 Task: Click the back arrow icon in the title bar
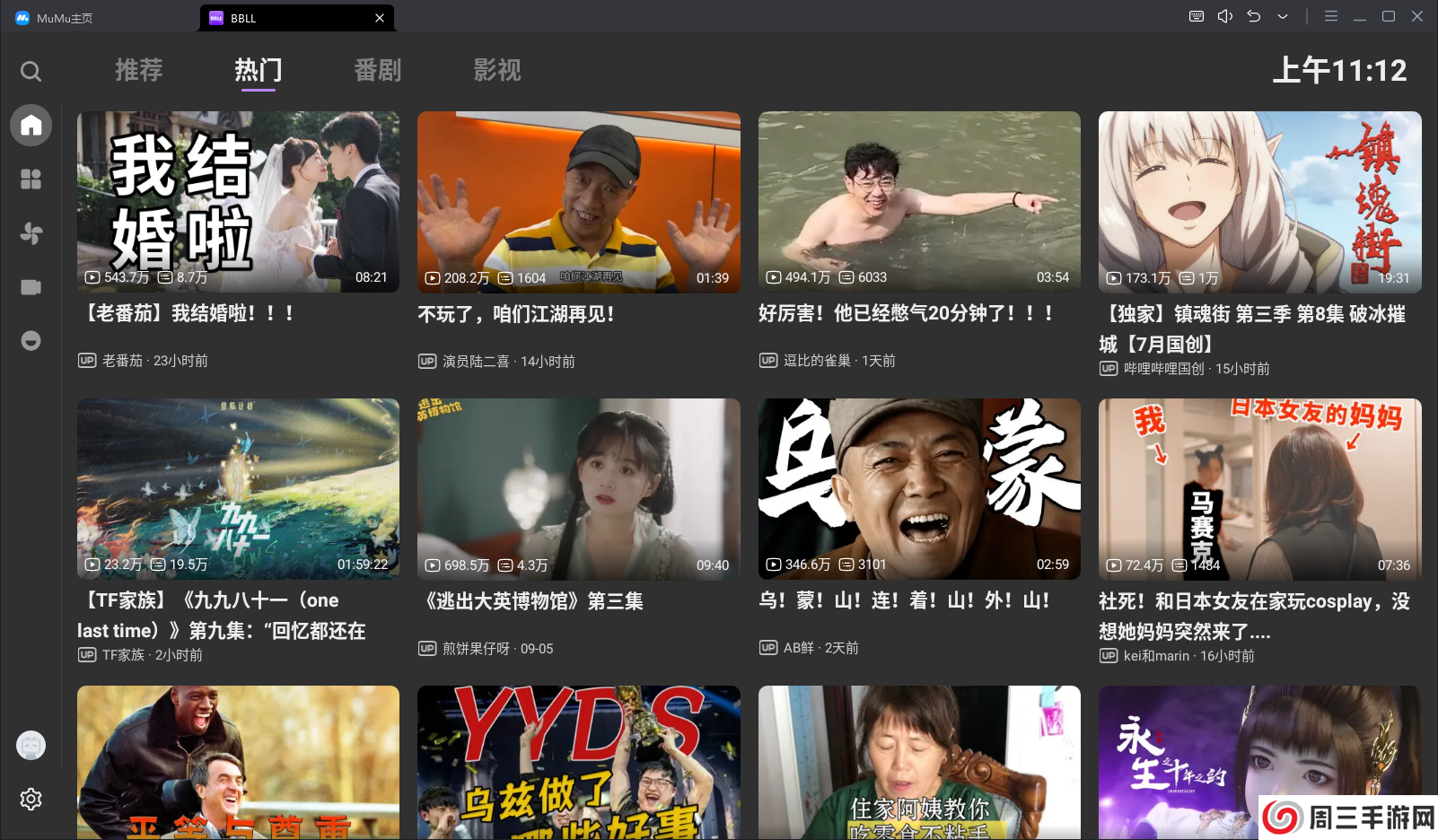(1253, 16)
